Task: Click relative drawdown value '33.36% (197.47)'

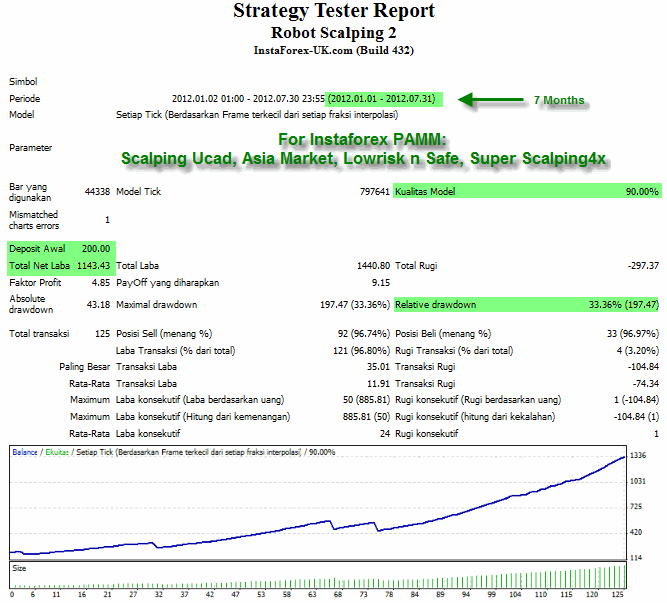Action: coord(624,305)
